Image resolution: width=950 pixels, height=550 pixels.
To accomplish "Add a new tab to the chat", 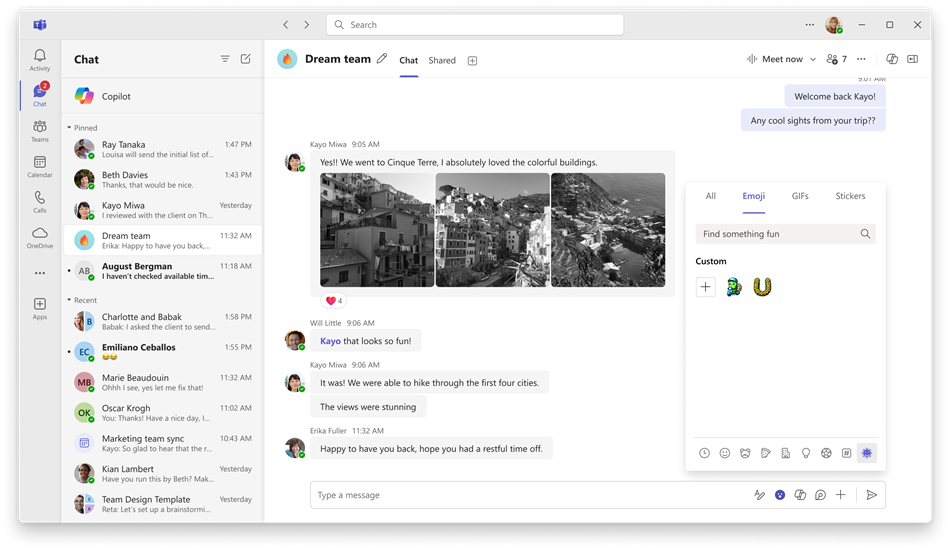I will click(x=473, y=61).
